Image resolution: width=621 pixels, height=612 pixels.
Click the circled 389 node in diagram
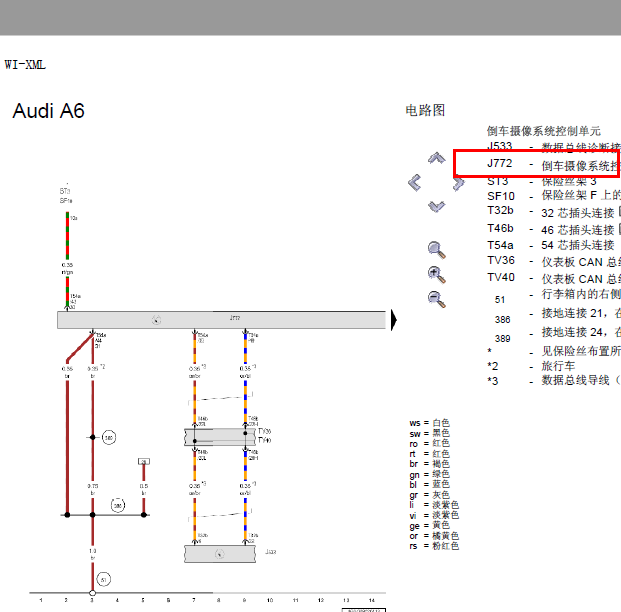click(x=109, y=437)
